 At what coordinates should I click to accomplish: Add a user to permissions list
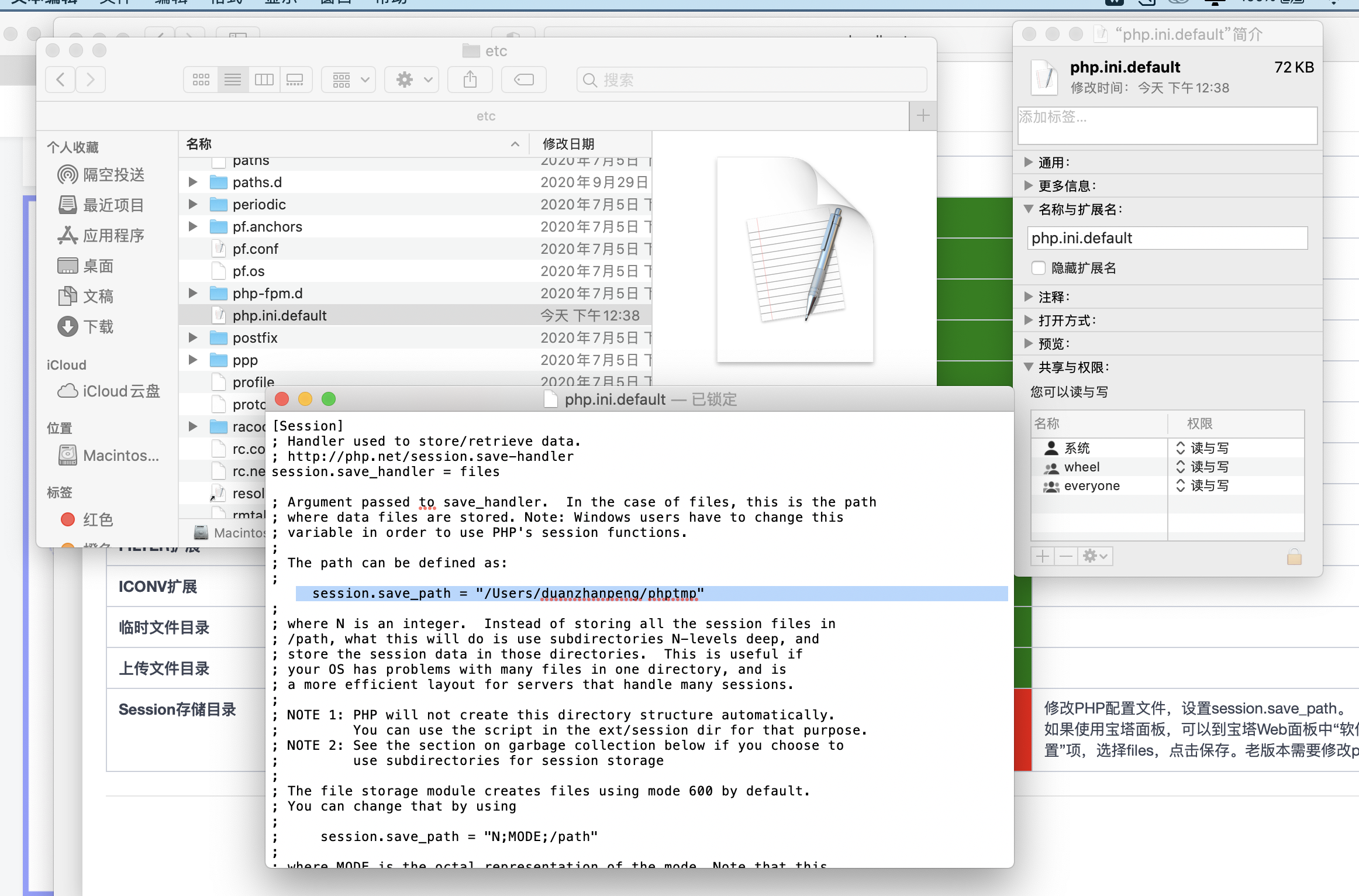pyautogui.click(x=1043, y=556)
